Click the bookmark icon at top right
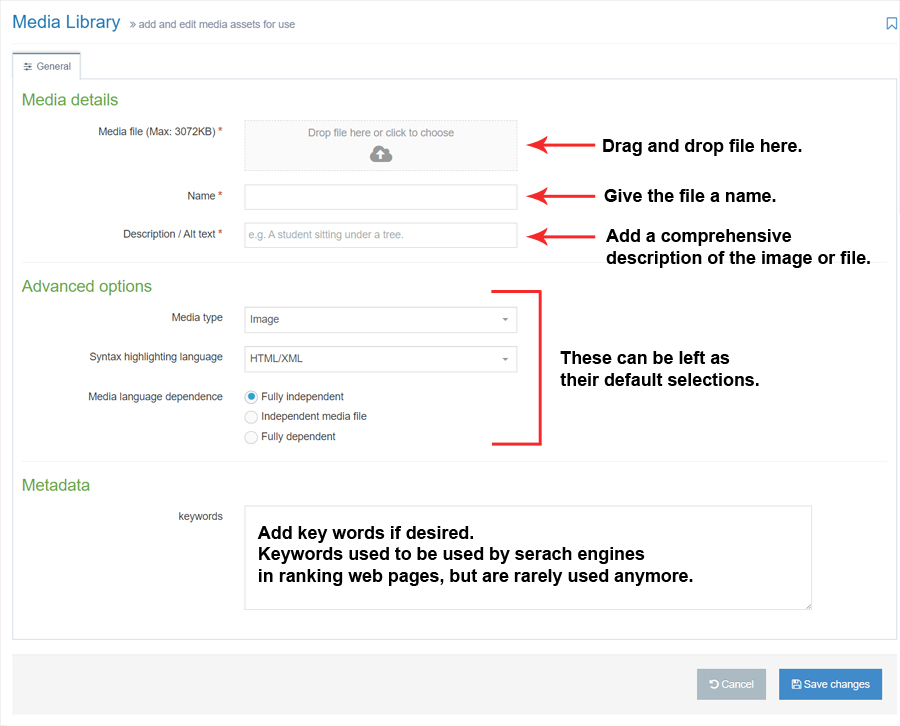The width and height of the screenshot is (900, 726). tap(891, 24)
